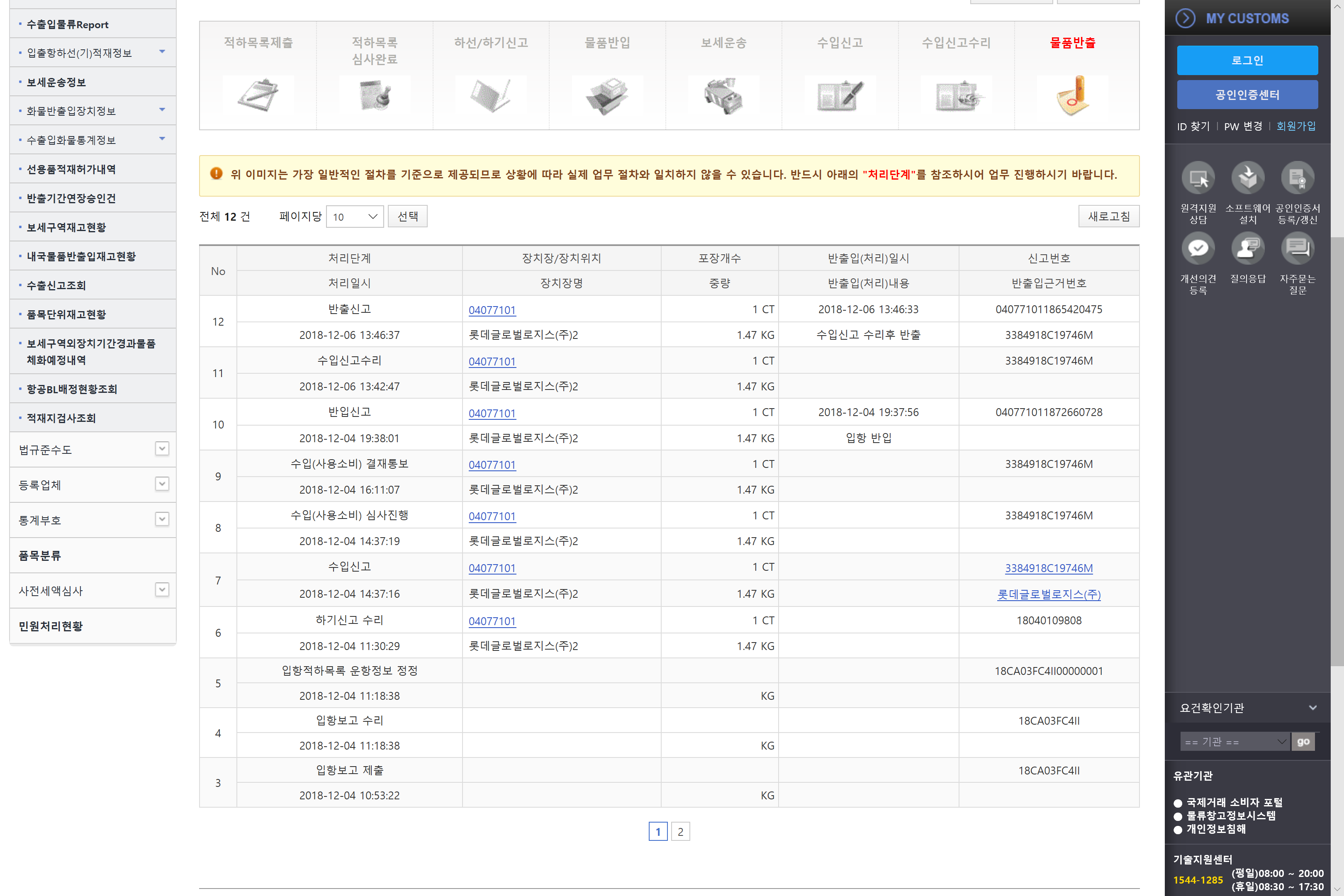The image size is (1344, 896).
Task: Click the 3384918C19746M 신고번호 link
Action: (1049, 568)
